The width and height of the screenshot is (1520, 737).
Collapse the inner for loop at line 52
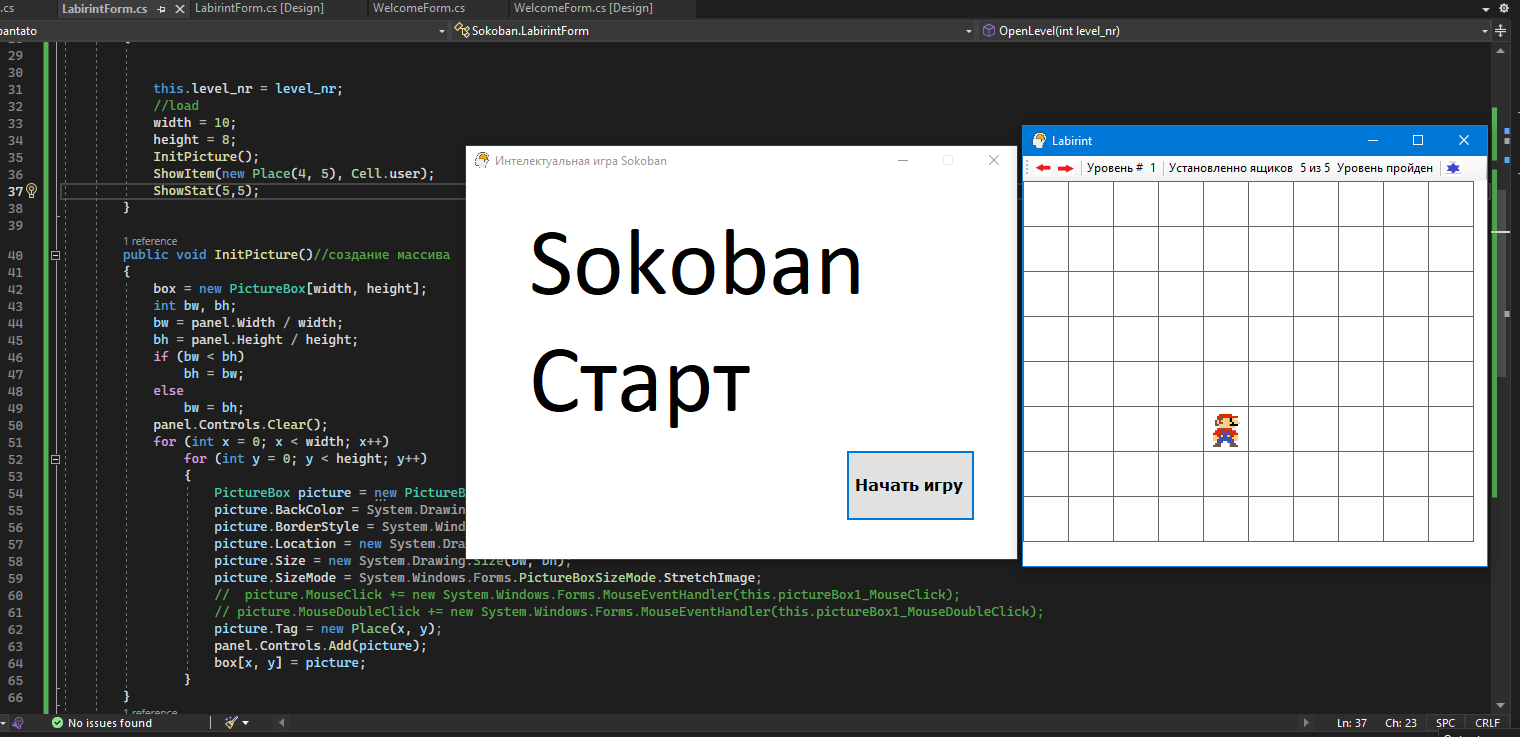pos(55,459)
